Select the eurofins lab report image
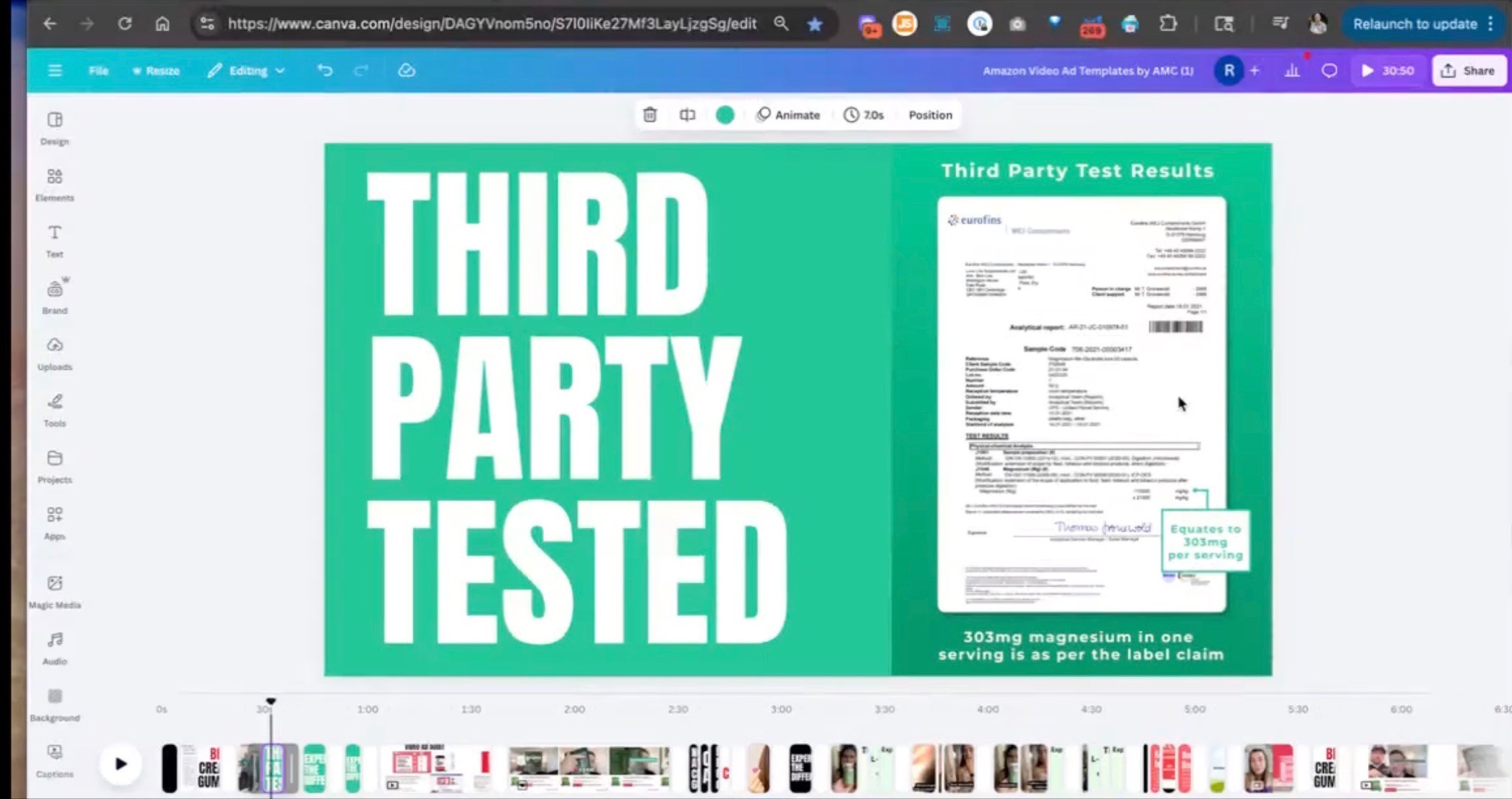This screenshot has height=799, width=1512. tap(1082, 404)
